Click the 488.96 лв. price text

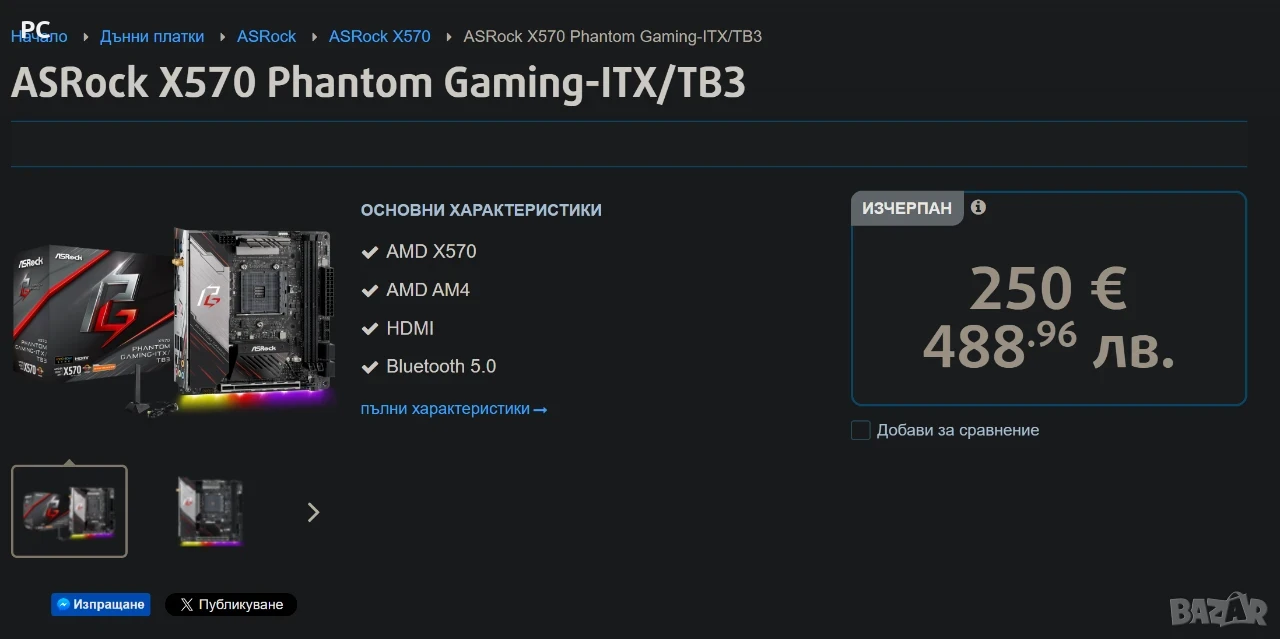coord(1048,346)
